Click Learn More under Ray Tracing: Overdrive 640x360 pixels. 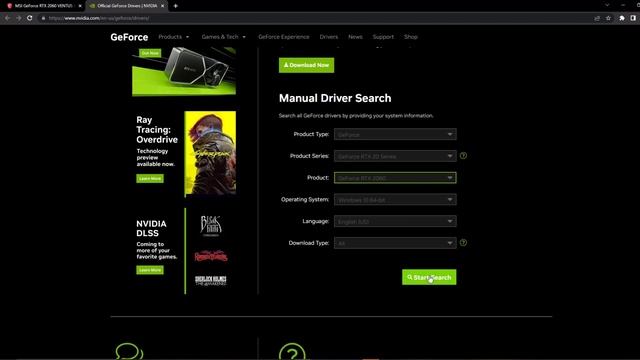tap(150, 178)
